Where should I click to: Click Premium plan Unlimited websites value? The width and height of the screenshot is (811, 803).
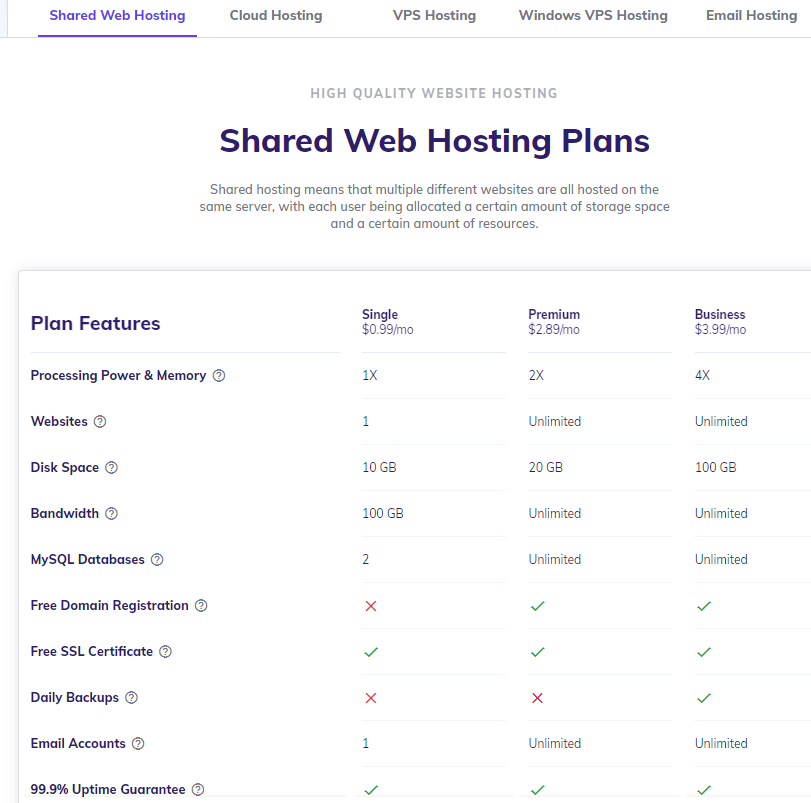554,421
